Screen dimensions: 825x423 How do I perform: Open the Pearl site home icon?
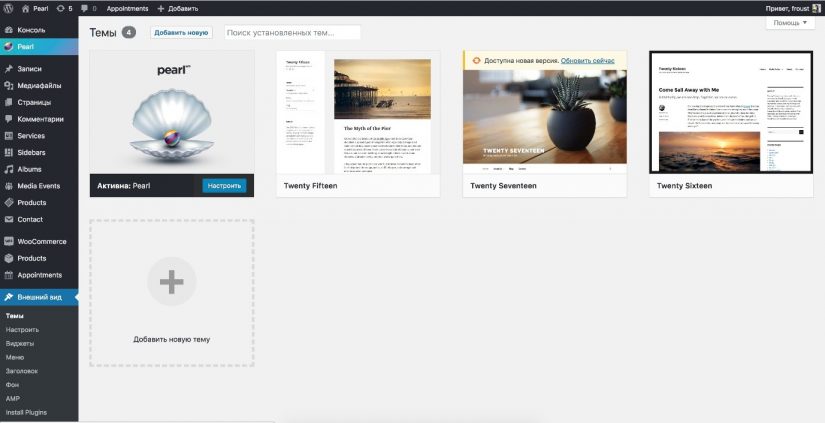click(x=25, y=8)
